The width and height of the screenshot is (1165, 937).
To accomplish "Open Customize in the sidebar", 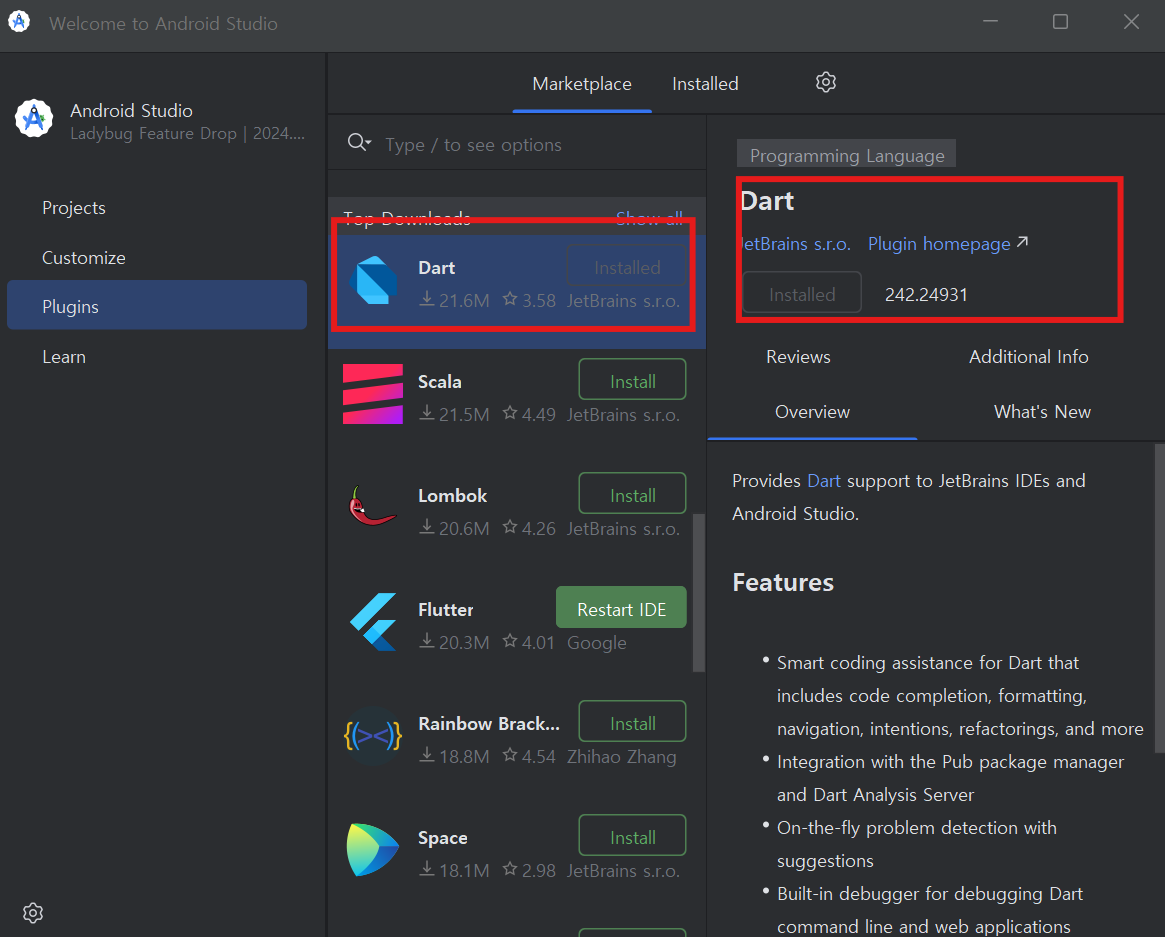I will click(83, 258).
